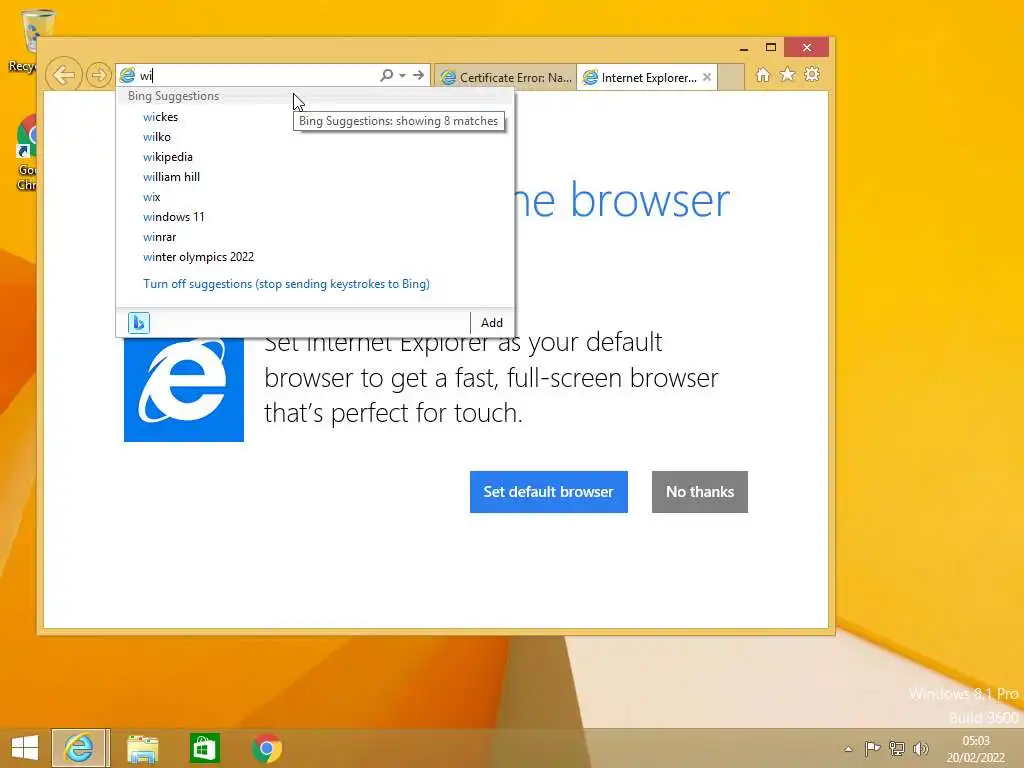Maximize the Internet Explorer window

(771, 48)
